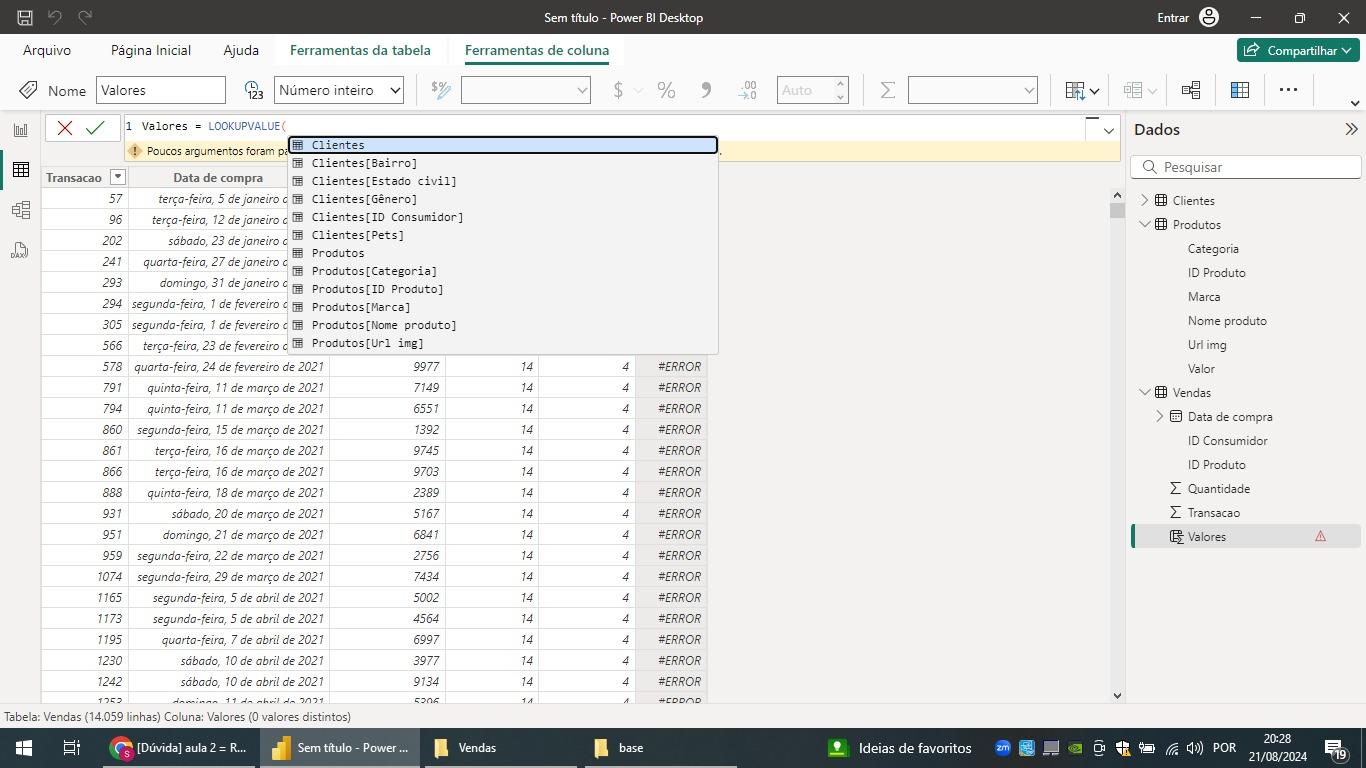Collapse the Produtos table in Dados pane
This screenshot has height=768, width=1366.
pos(1145,224)
